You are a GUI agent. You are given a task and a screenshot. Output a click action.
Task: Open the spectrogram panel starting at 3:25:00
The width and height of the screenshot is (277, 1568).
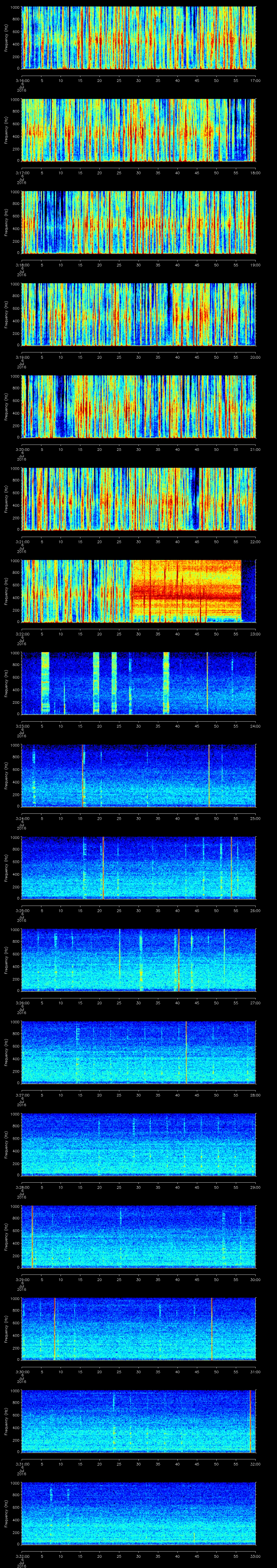pos(139,868)
